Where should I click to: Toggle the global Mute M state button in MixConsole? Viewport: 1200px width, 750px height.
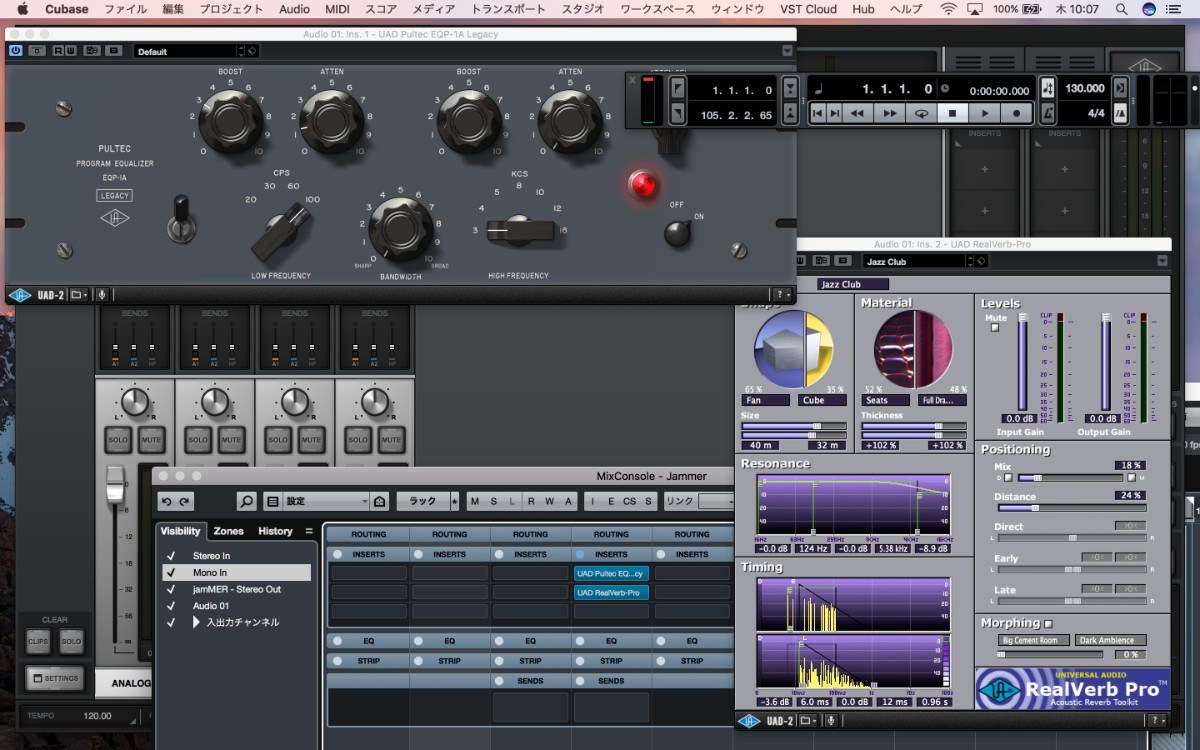point(474,501)
